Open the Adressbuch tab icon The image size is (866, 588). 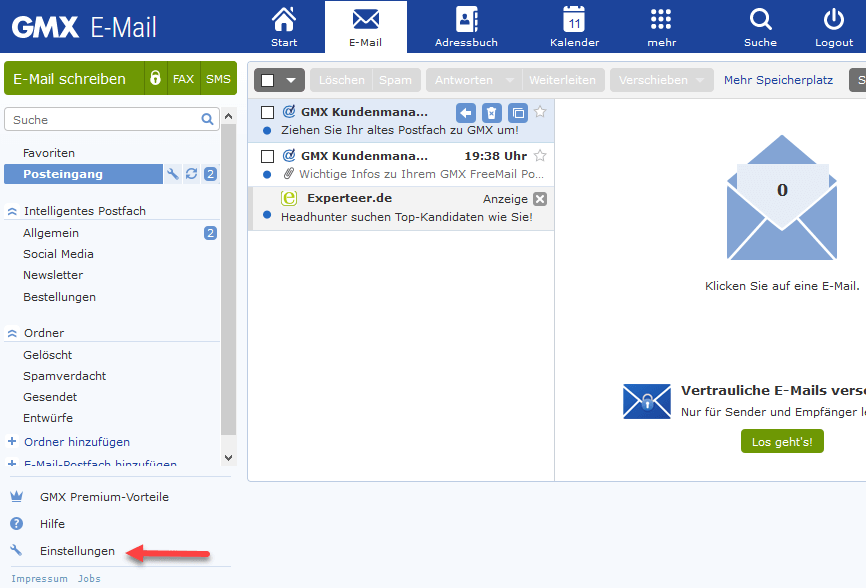click(x=466, y=20)
